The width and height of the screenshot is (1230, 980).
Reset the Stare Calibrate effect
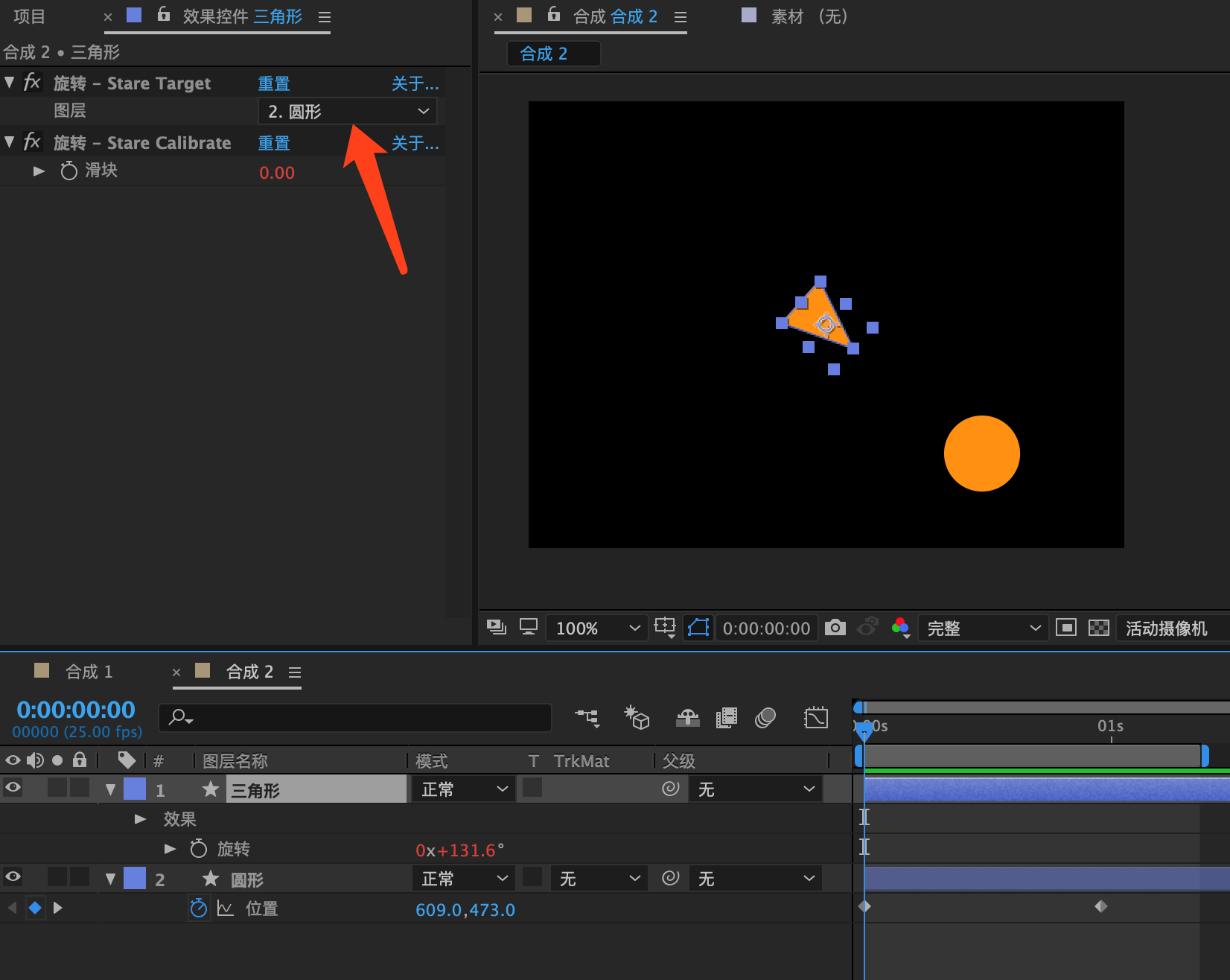274,143
